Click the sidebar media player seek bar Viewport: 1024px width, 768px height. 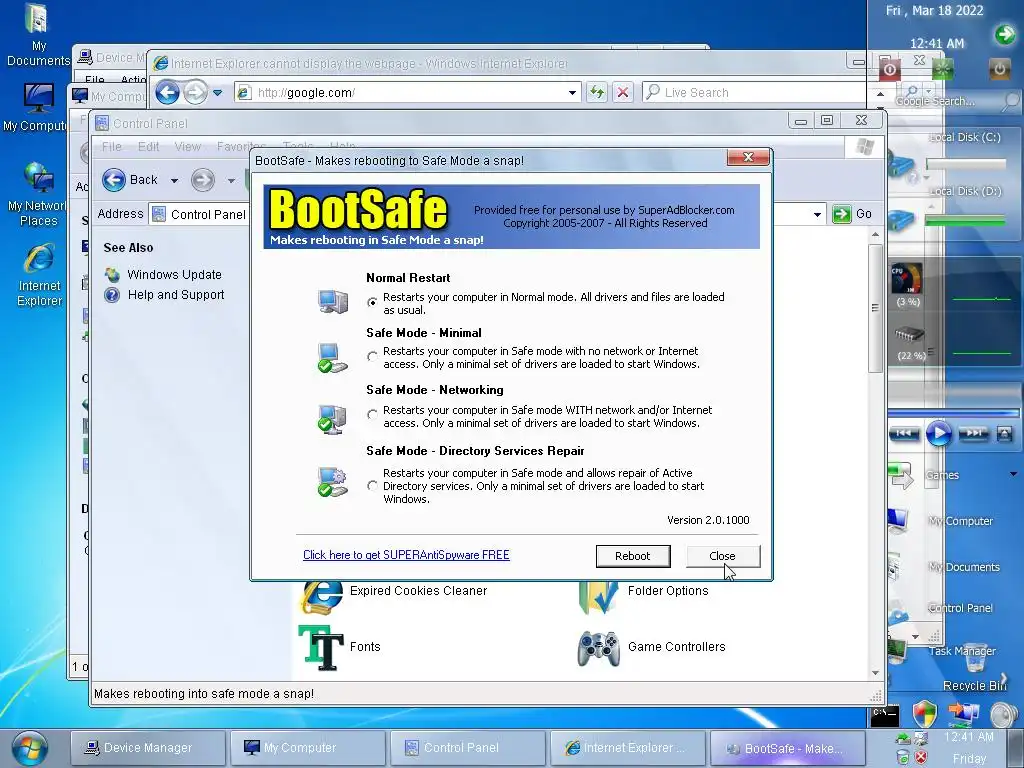(x=953, y=413)
